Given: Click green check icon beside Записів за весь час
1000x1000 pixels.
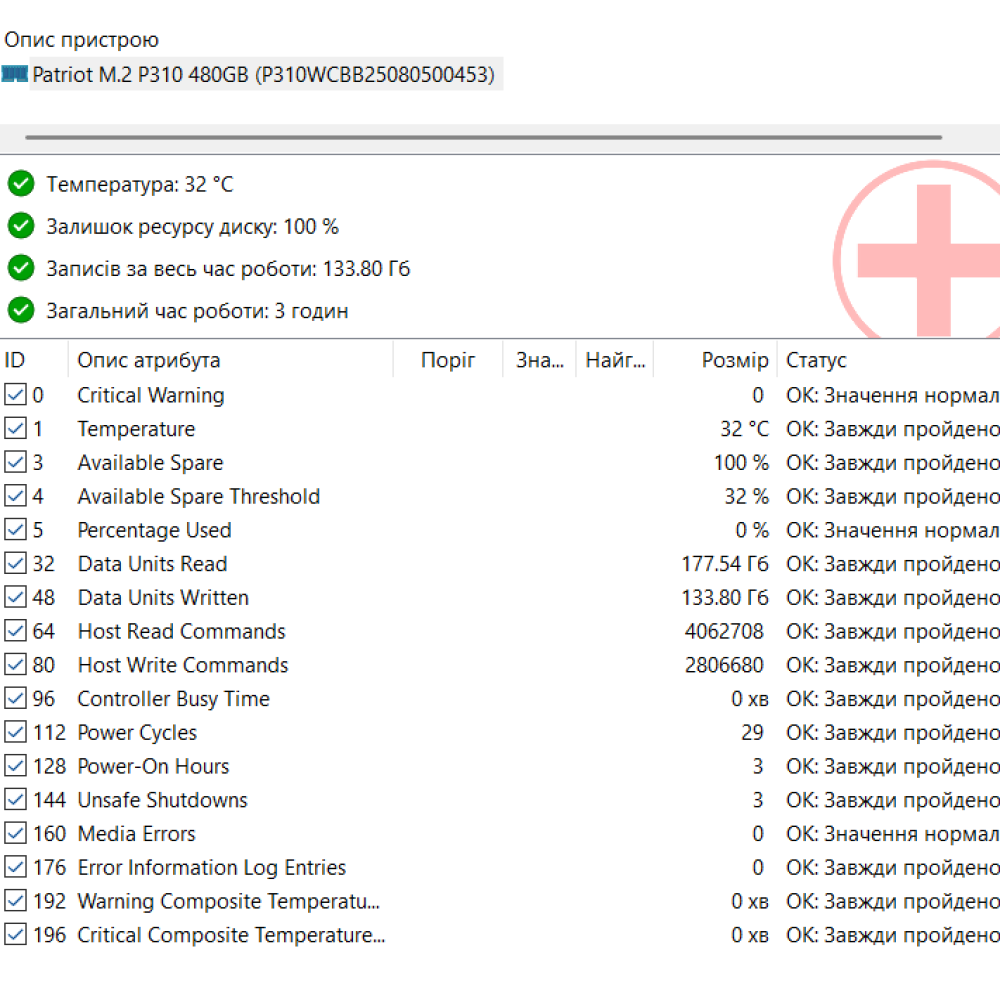Looking at the screenshot, I should (x=21, y=268).
